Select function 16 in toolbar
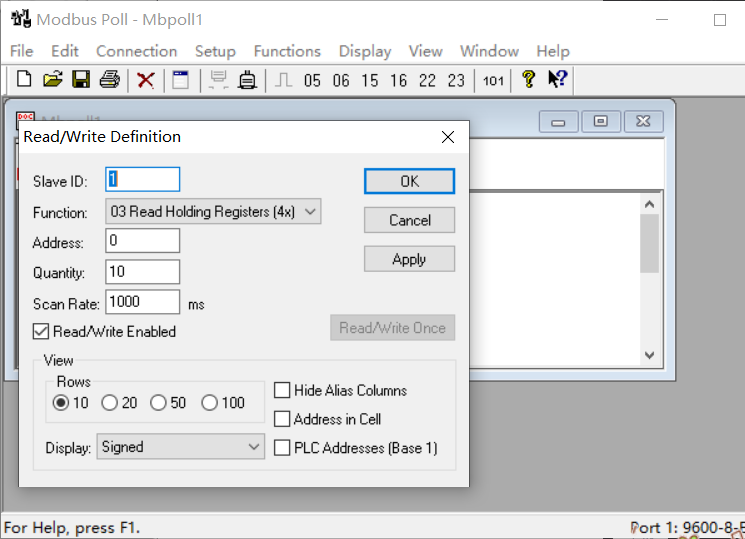The height and width of the screenshot is (539, 745). pyautogui.click(x=399, y=80)
